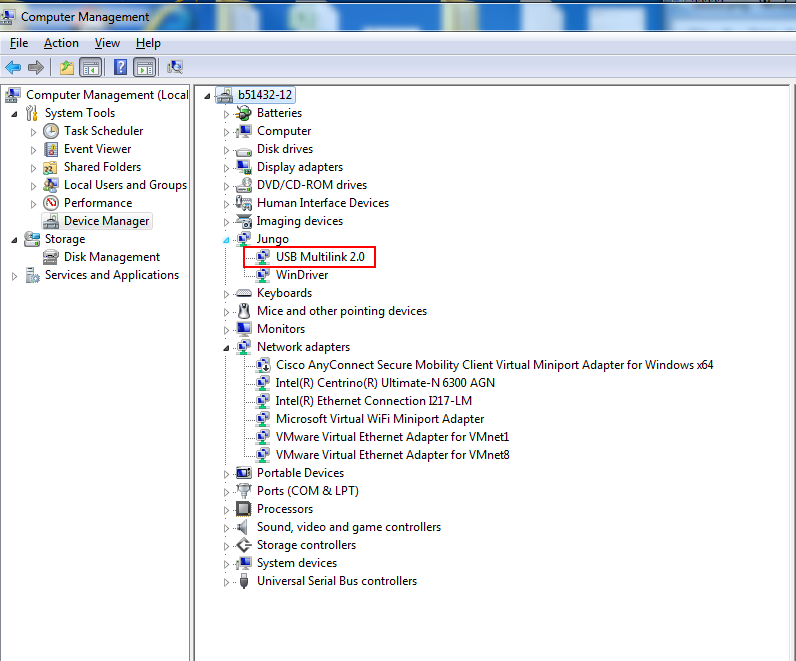The height and width of the screenshot is (661, 796).
Task: Select Microsoft Virtual WiFi Miniport Adapter
Action: point(380,419)
